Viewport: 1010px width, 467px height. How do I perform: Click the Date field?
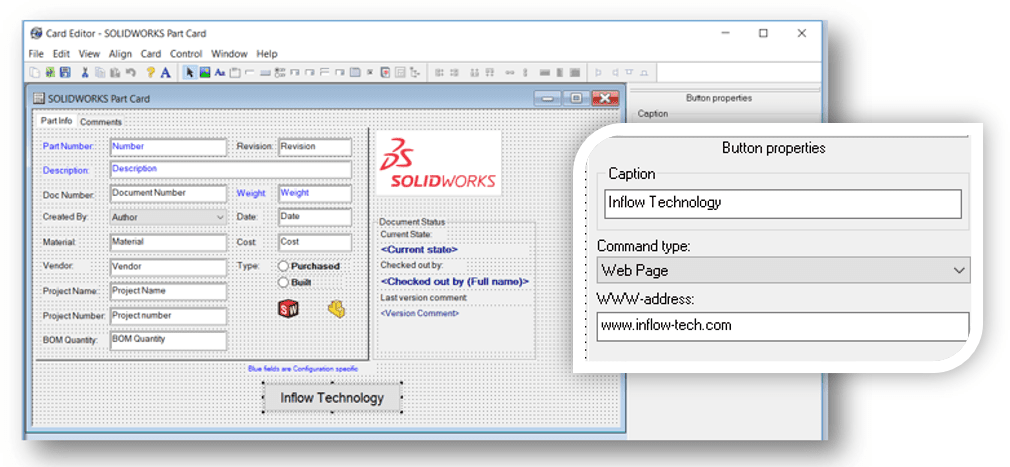pyautogui.click(x=315, y=218)
